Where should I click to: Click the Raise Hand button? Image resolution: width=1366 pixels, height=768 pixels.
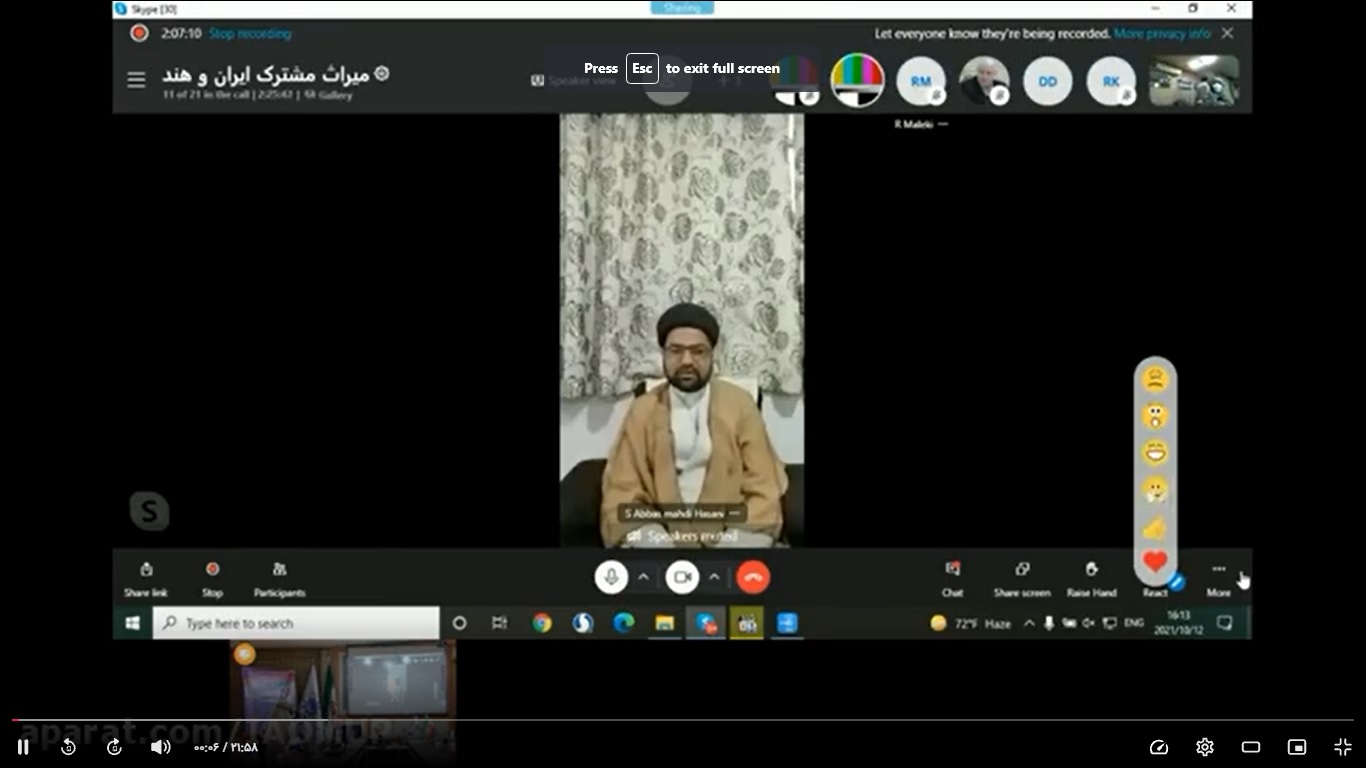pyautogui.click(x=1091, y=579)
